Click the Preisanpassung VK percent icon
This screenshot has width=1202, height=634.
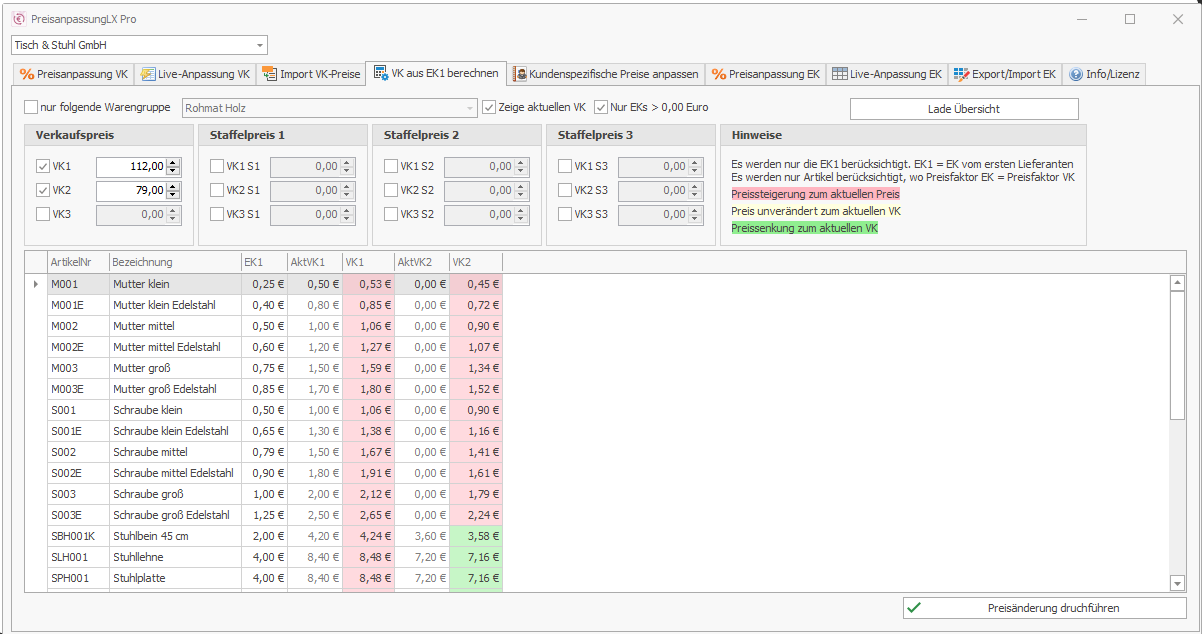click(x=27, y=74)
